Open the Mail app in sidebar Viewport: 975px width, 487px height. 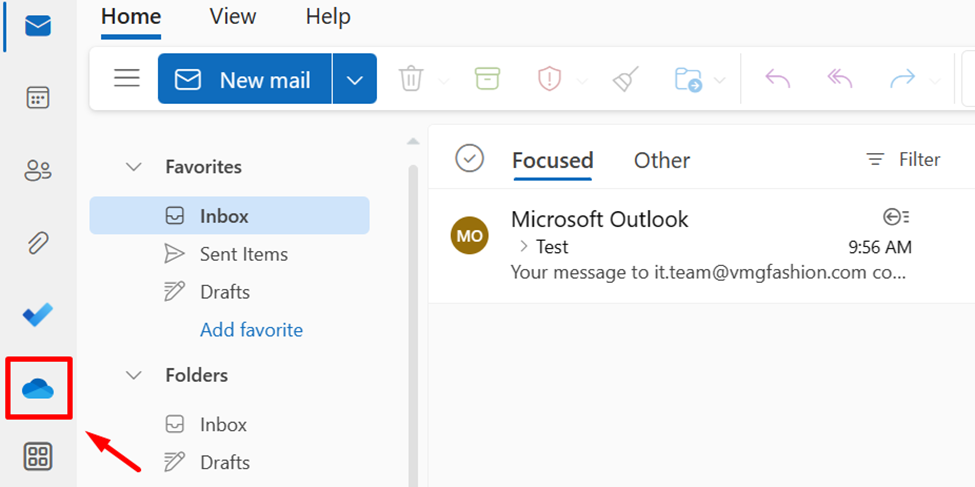pyautogui.click(x=38, y=26)
